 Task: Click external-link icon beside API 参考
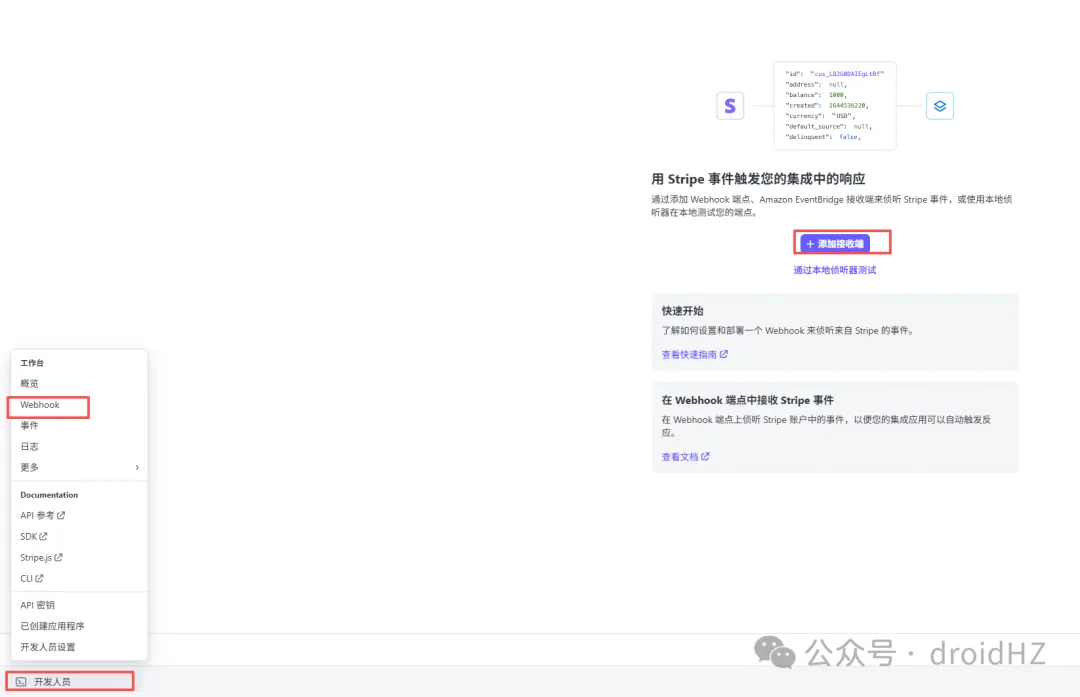tap(61, 516)
